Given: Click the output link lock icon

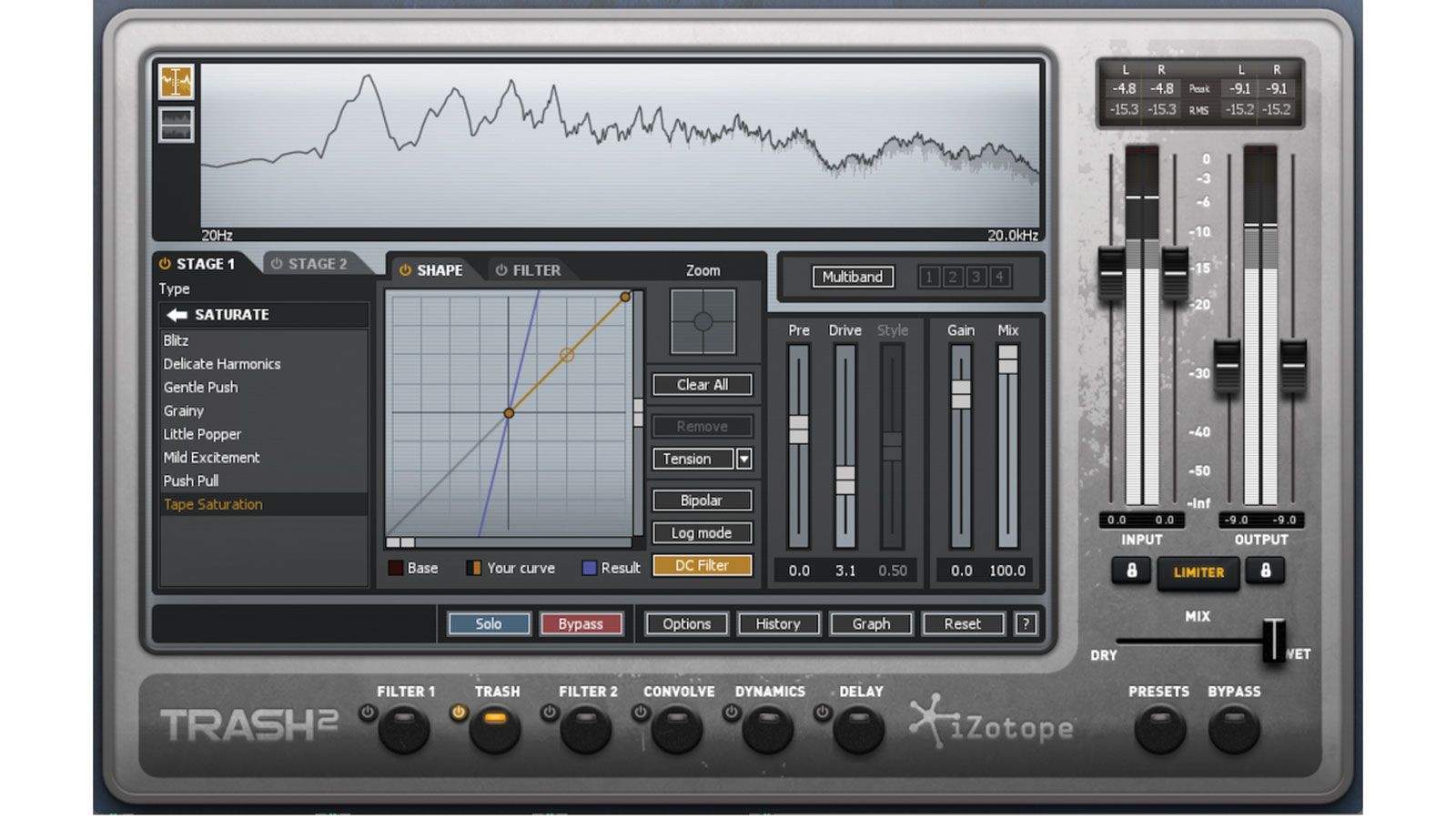Looking at the screenshot, I should (1265, 571).
